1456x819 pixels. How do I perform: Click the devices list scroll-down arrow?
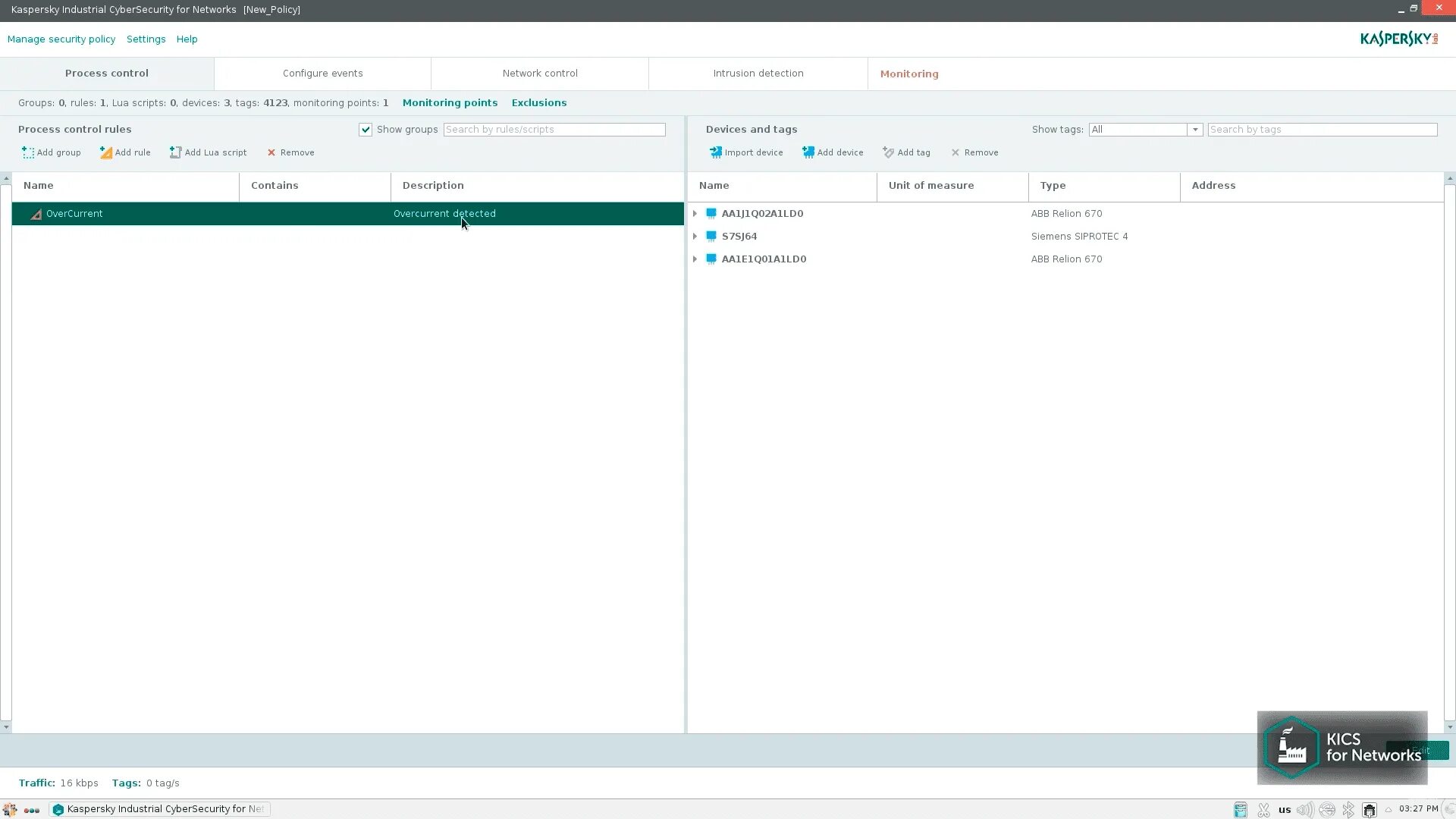click(x=1450, y=727)
